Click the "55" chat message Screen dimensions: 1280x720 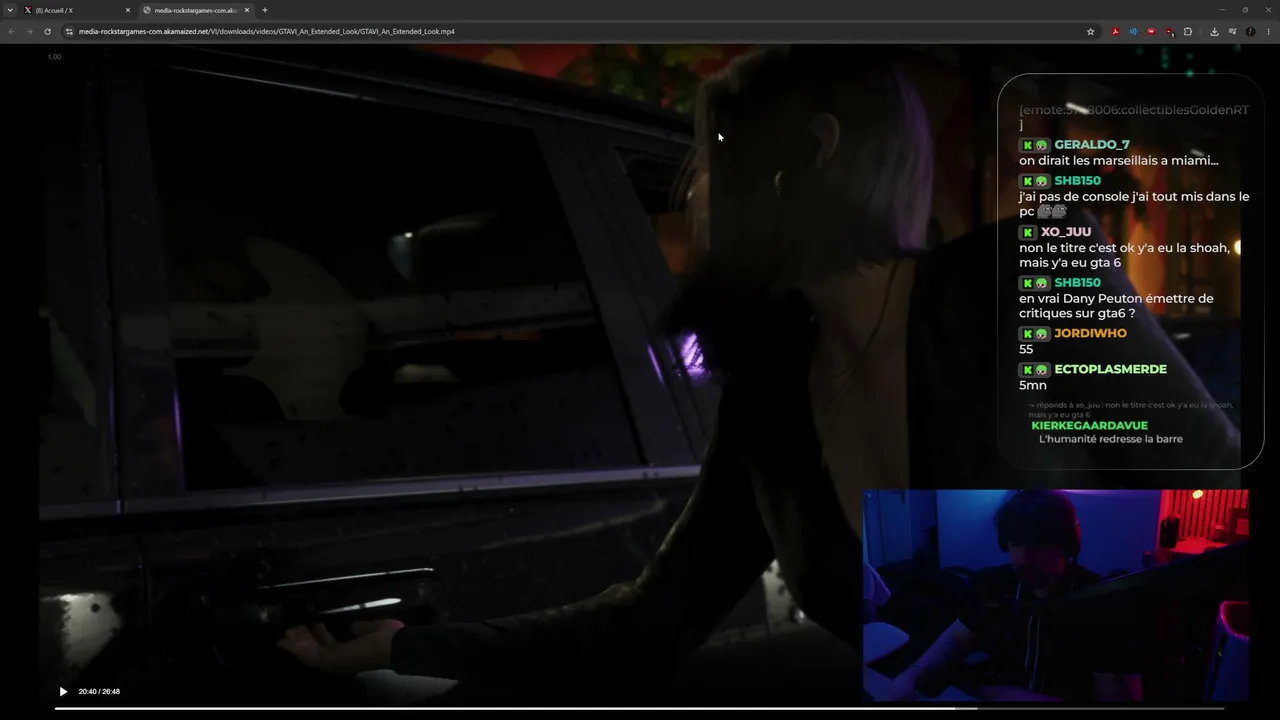(1026, 349)
